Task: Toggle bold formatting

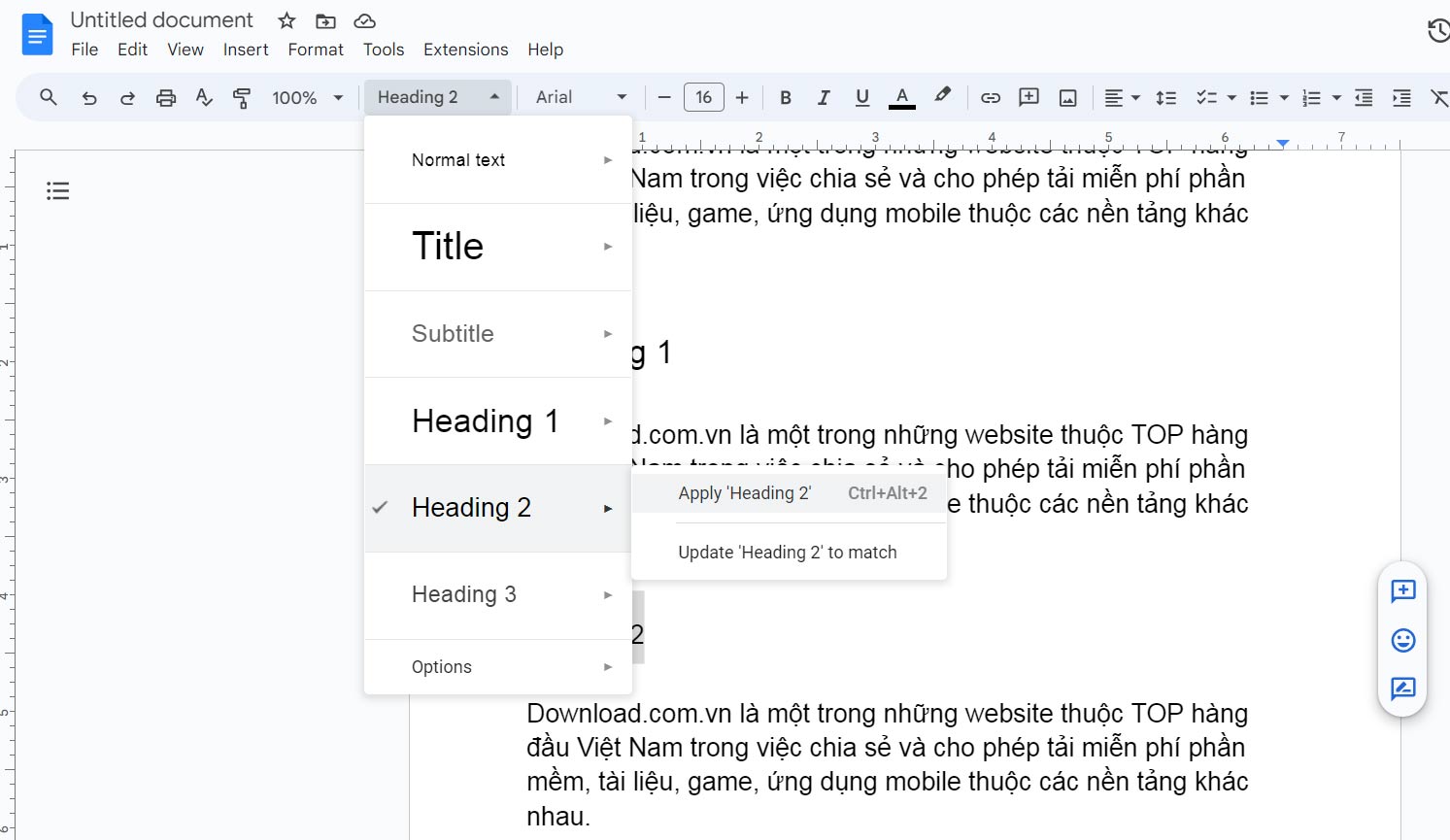Action: (785, 97)
